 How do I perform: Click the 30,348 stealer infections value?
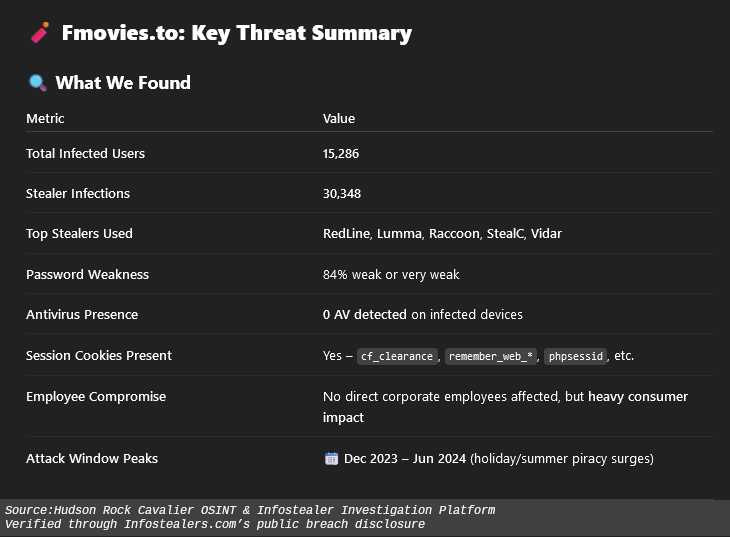tap(341, 193)
